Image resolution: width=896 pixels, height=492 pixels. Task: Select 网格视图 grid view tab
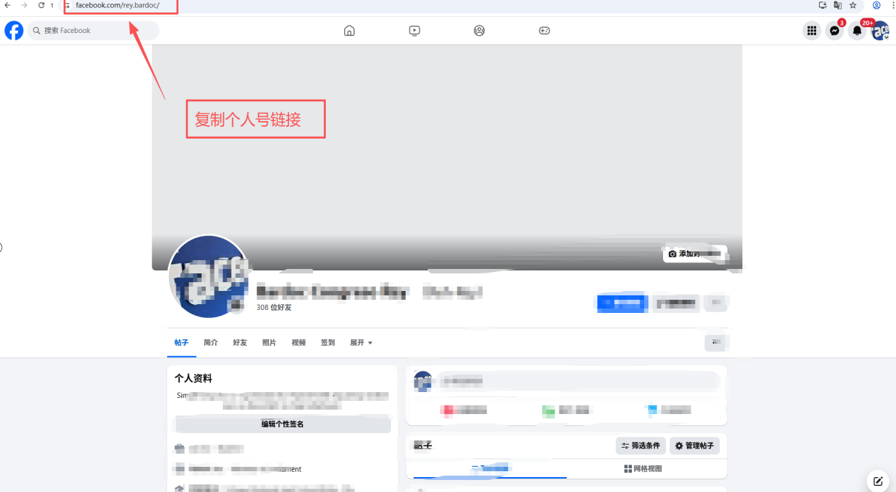[x=643, y=468]
